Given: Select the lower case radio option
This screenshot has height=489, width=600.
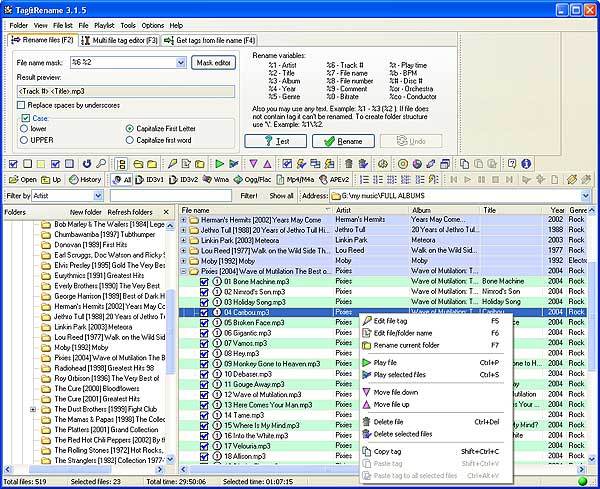Looking at the screenshot, I should 24,129.
